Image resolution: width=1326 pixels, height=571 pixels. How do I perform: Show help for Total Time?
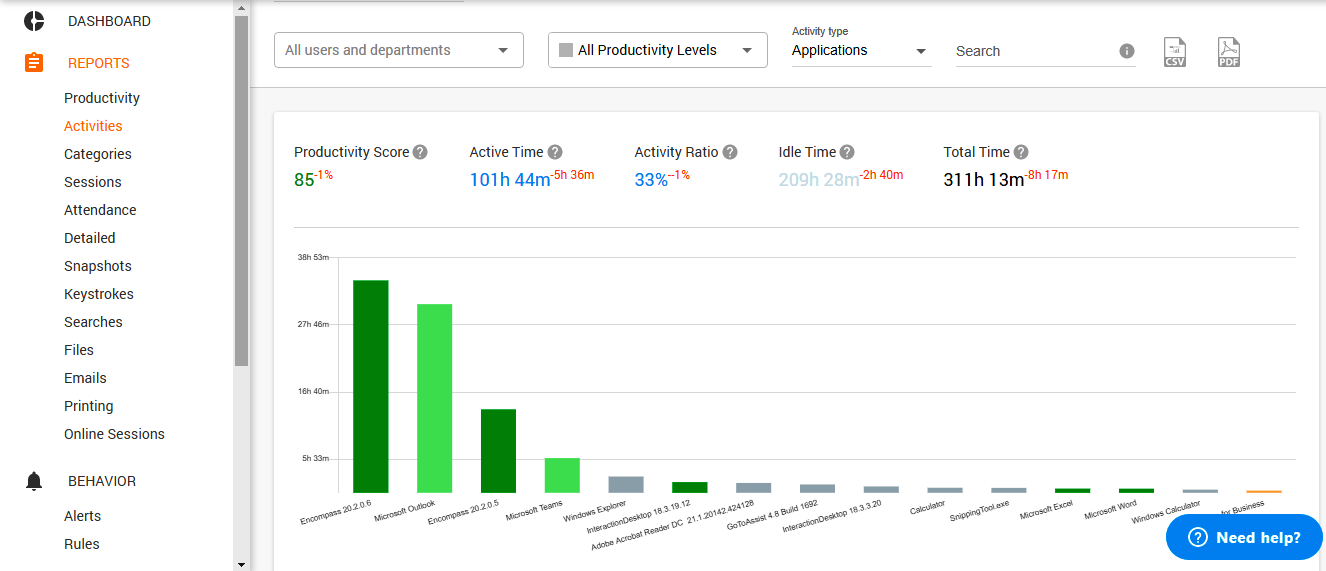(1021, 152)
